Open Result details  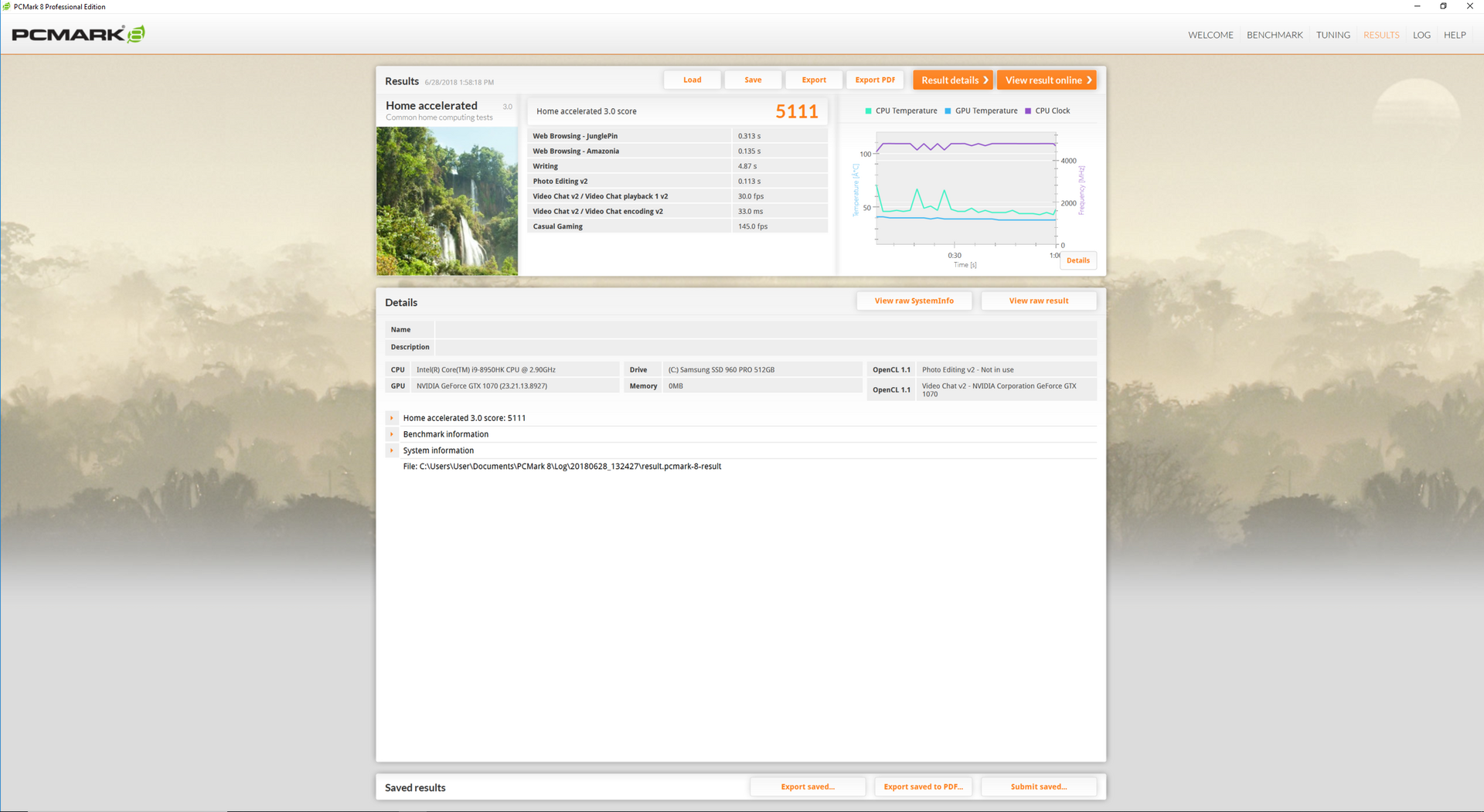[952, 80]
